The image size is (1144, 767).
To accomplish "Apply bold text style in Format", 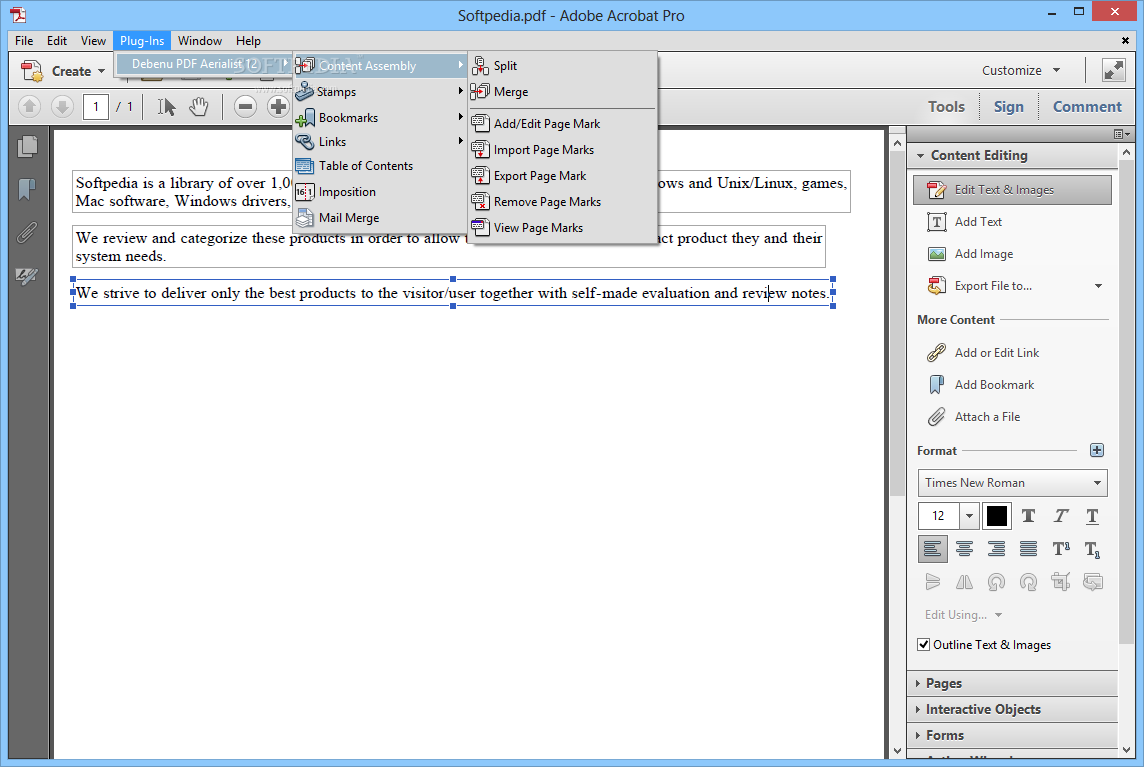I will click(1028, 516).
